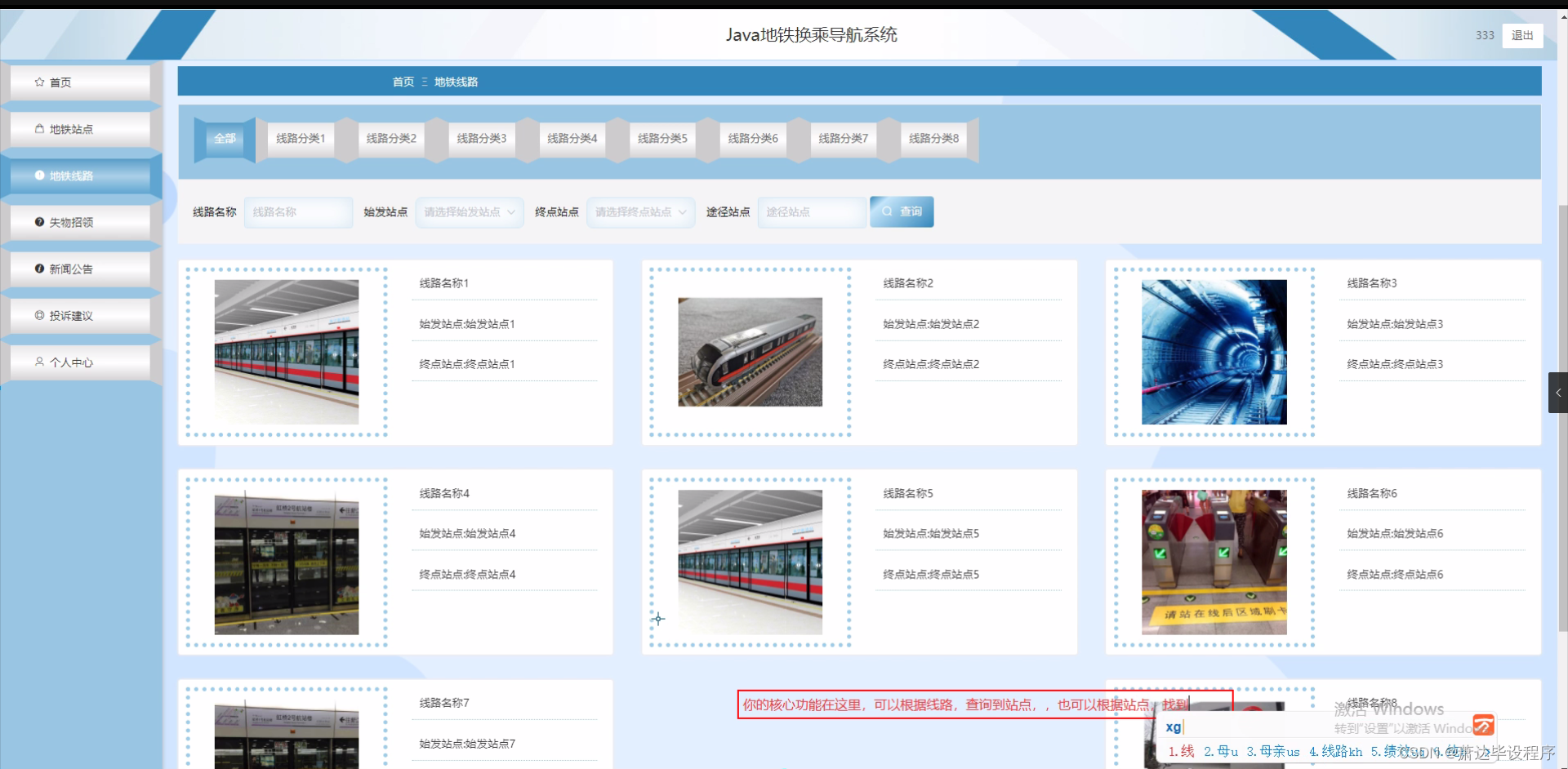Open the 线路名称1 train platform thumbnail

pyautogui.click(x=287, y=352)
